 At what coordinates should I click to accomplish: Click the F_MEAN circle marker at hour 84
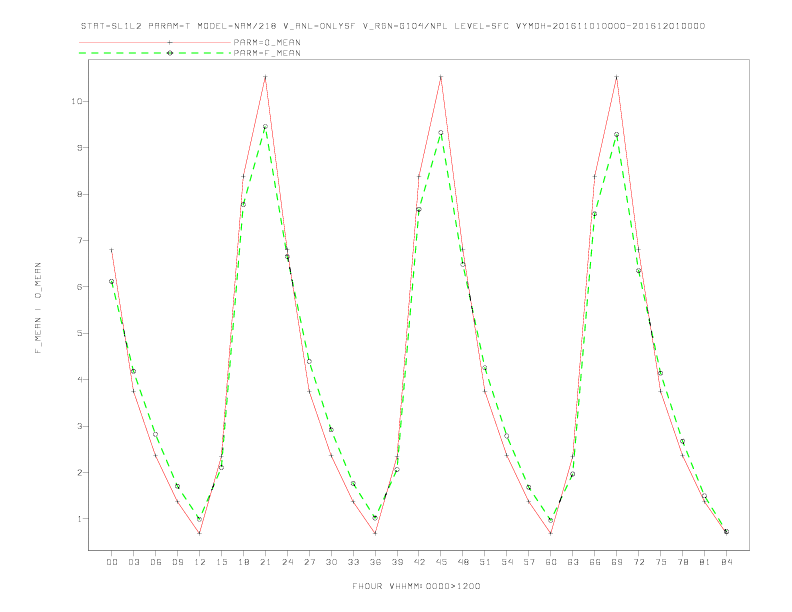point(726,532)
